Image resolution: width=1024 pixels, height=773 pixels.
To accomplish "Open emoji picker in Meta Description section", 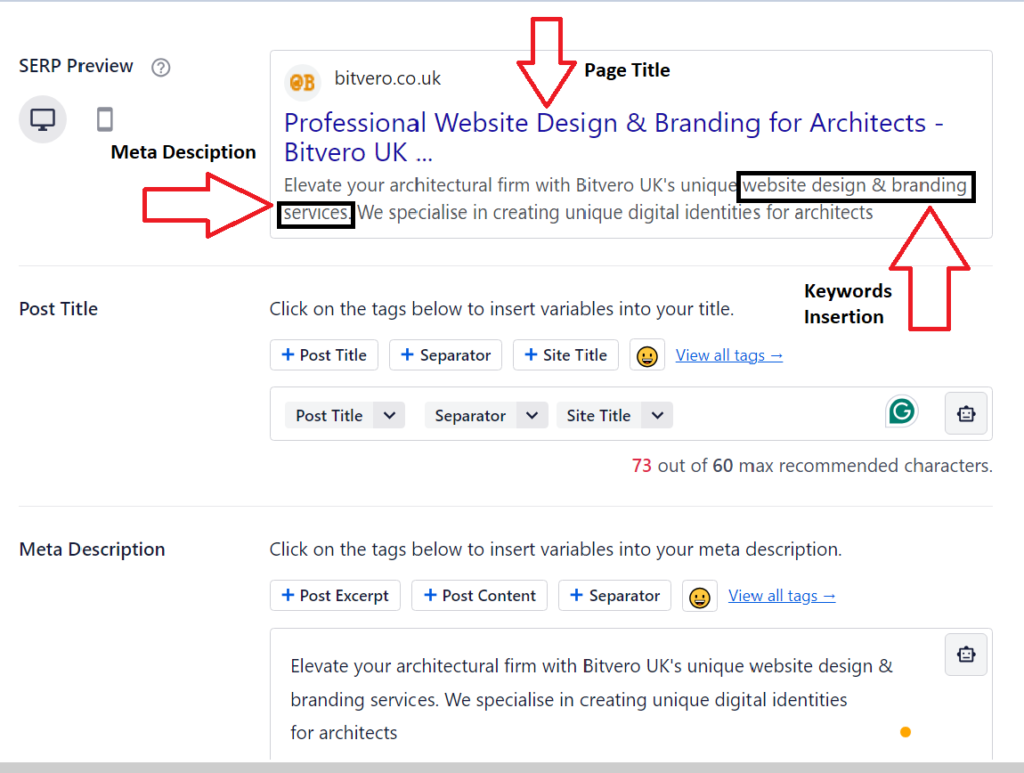I will click(699, 596).
